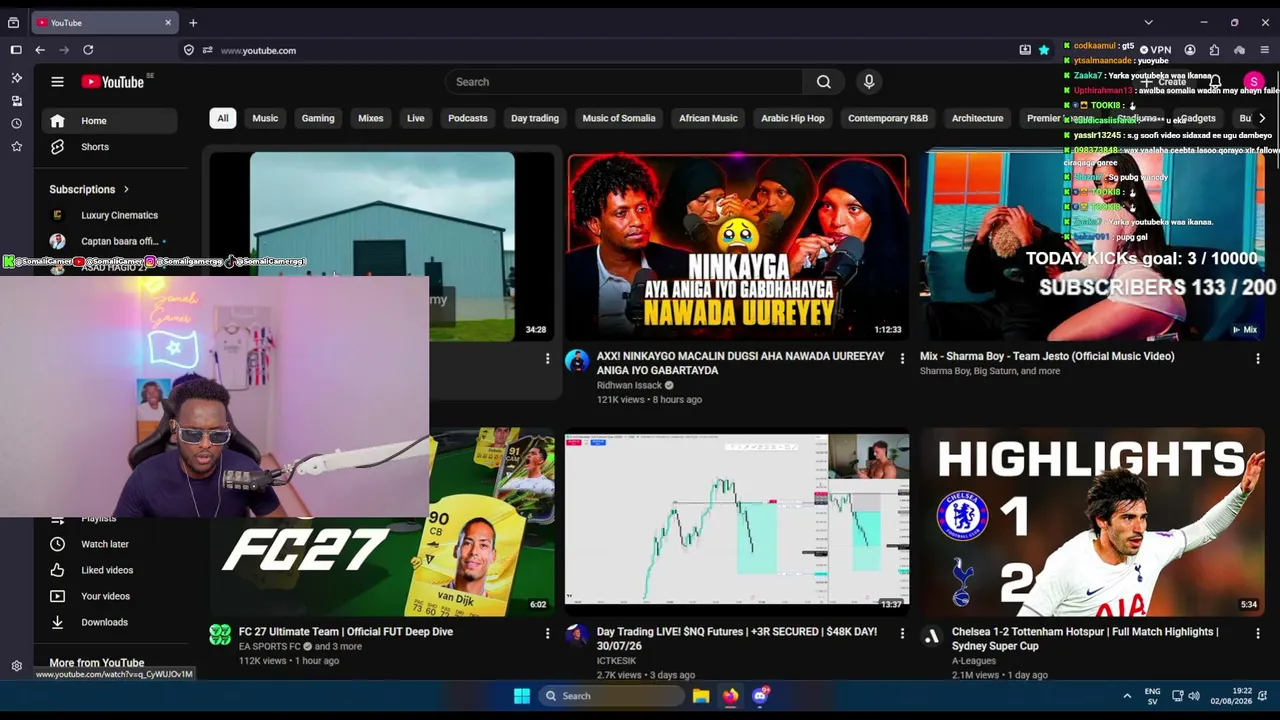
Task: Open File Explorer from taskbar
Action: [701, 696]
